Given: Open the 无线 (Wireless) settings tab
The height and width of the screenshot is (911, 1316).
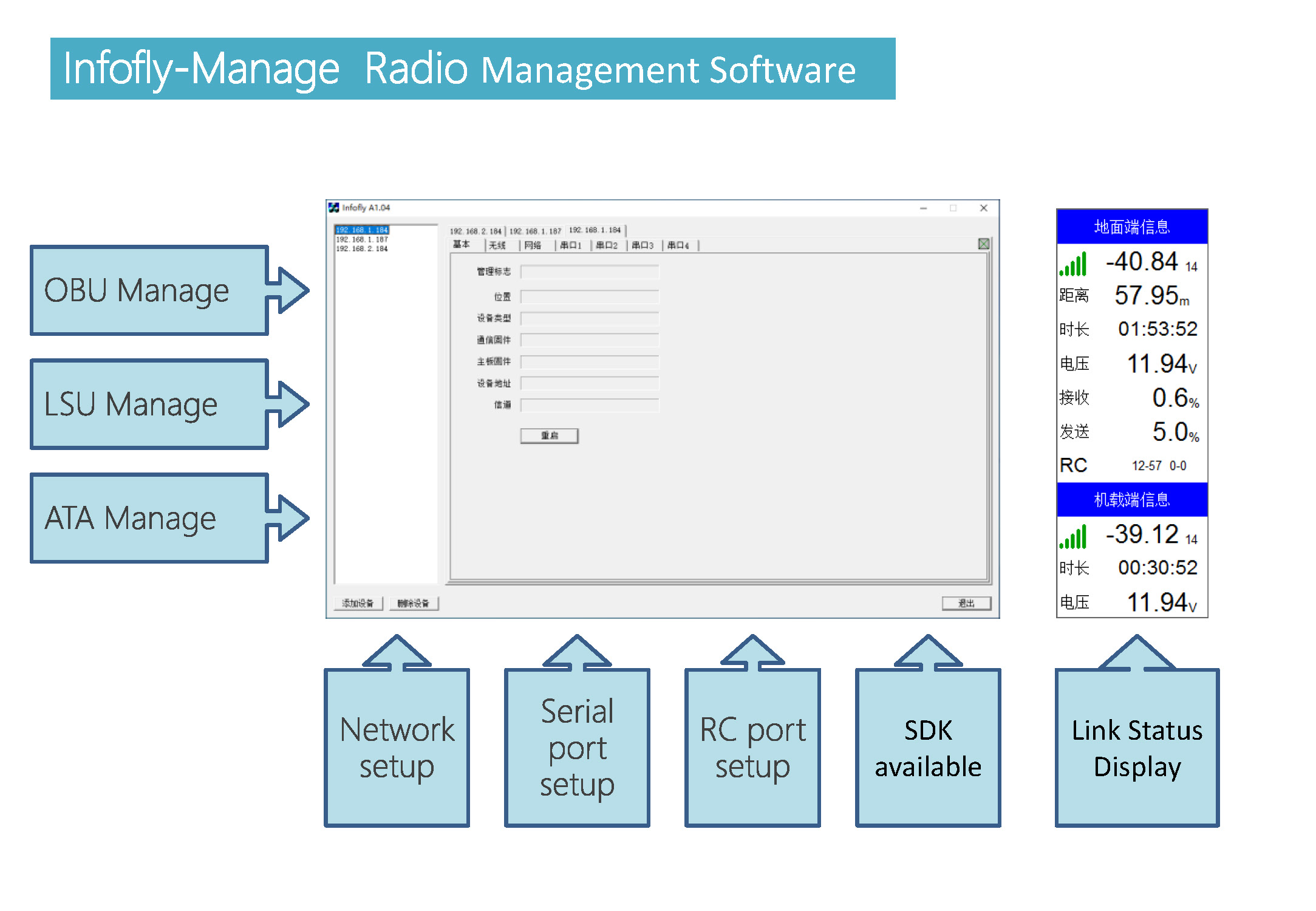Looking at the screenshot, I should pyautogui.click(x=498, y=245).
